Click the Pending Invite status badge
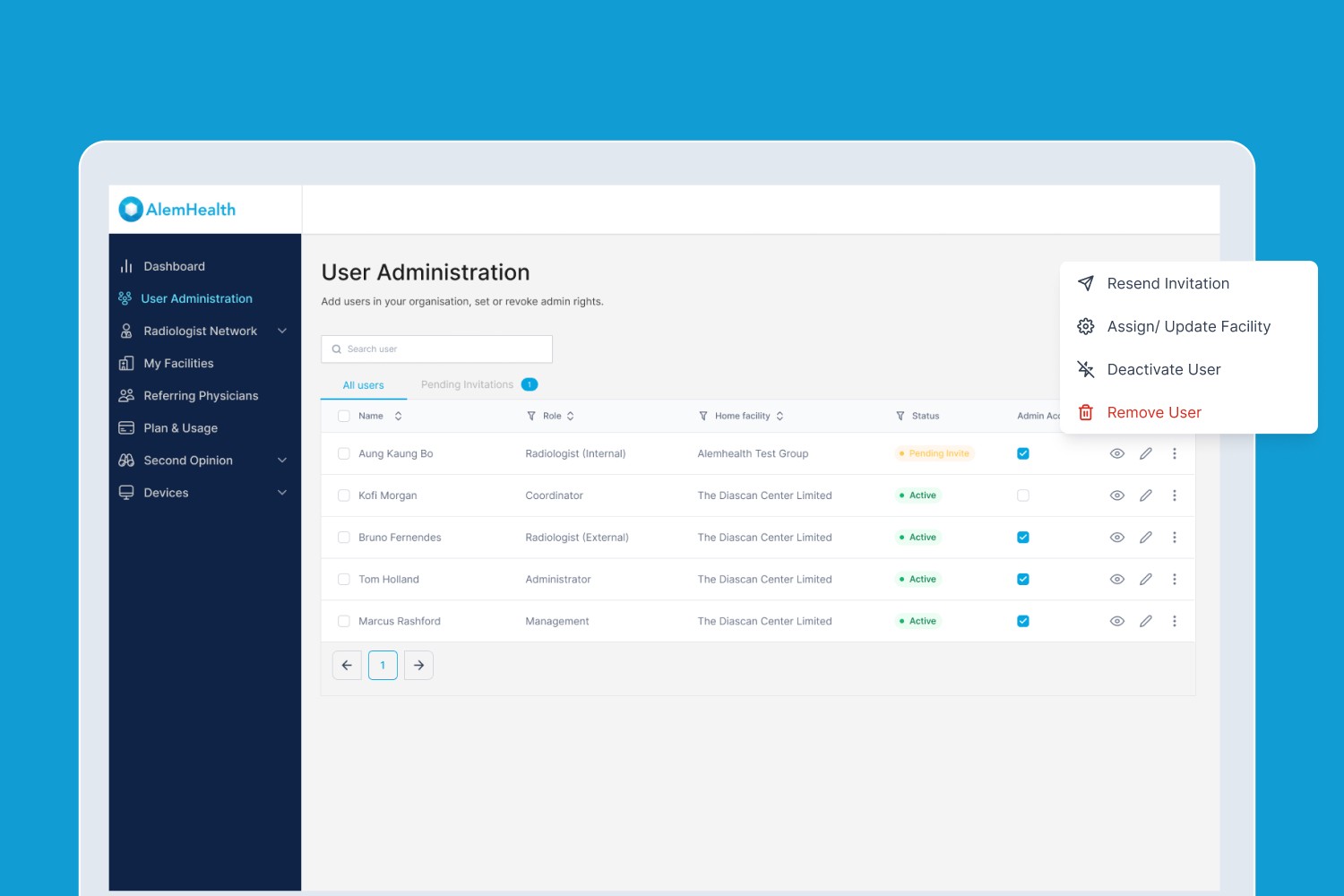The height and width of the screenshot is (896, 1344). [x=935, y=453]
